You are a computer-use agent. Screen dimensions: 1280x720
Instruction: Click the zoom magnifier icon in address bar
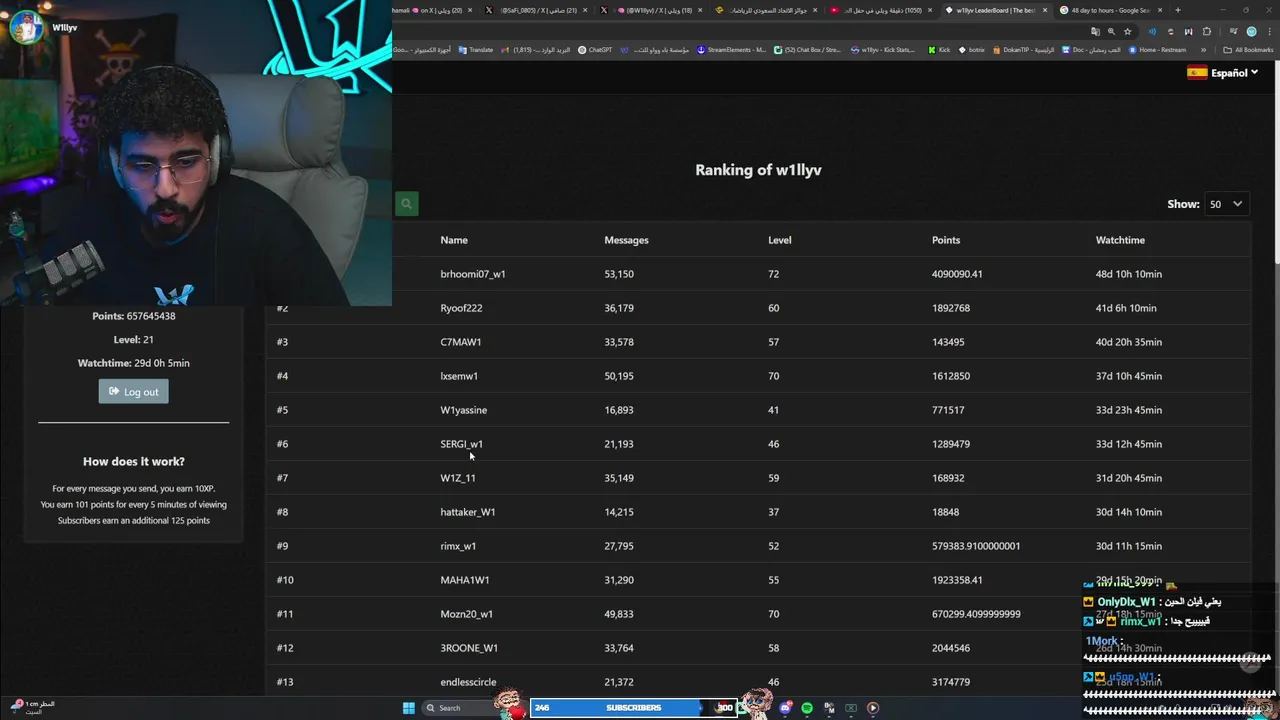coord(1111,31)
